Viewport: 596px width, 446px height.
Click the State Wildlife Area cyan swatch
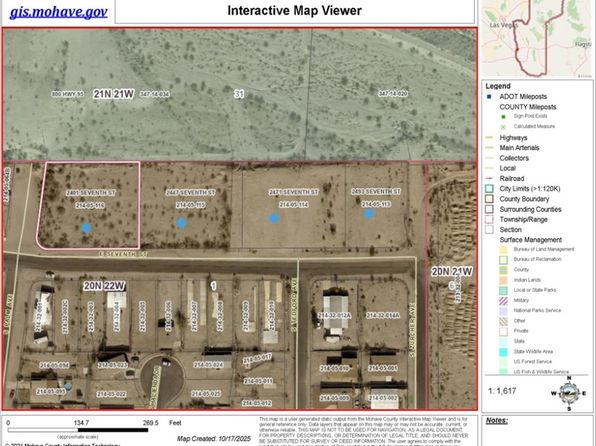coord(503,352)
